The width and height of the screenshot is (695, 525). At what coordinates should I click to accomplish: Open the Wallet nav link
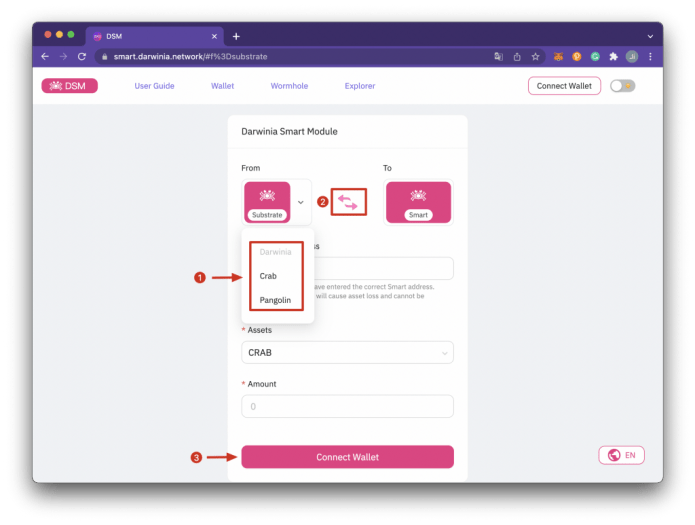pos(223,86)
